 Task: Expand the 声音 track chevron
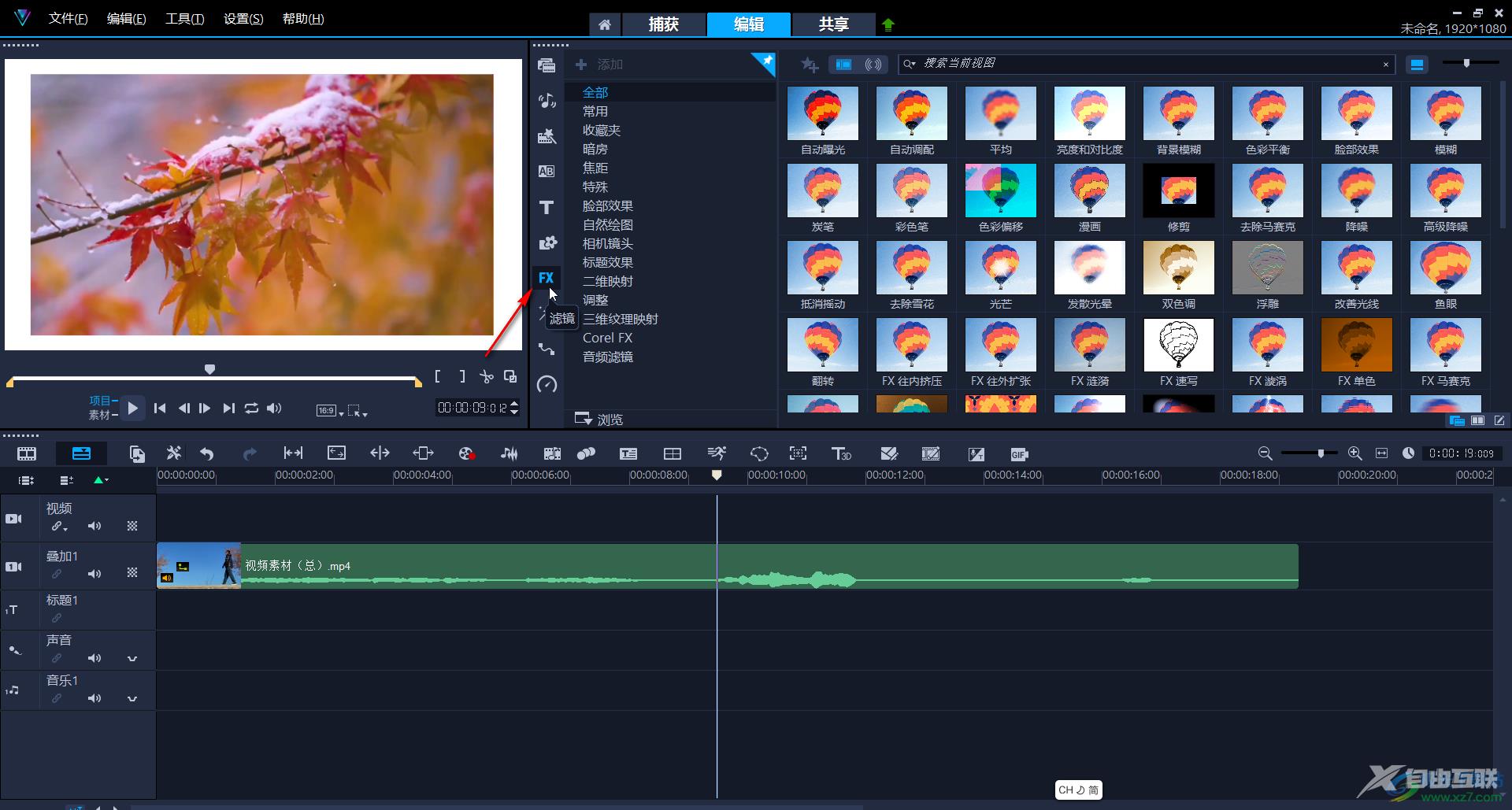tap(132, 658)
